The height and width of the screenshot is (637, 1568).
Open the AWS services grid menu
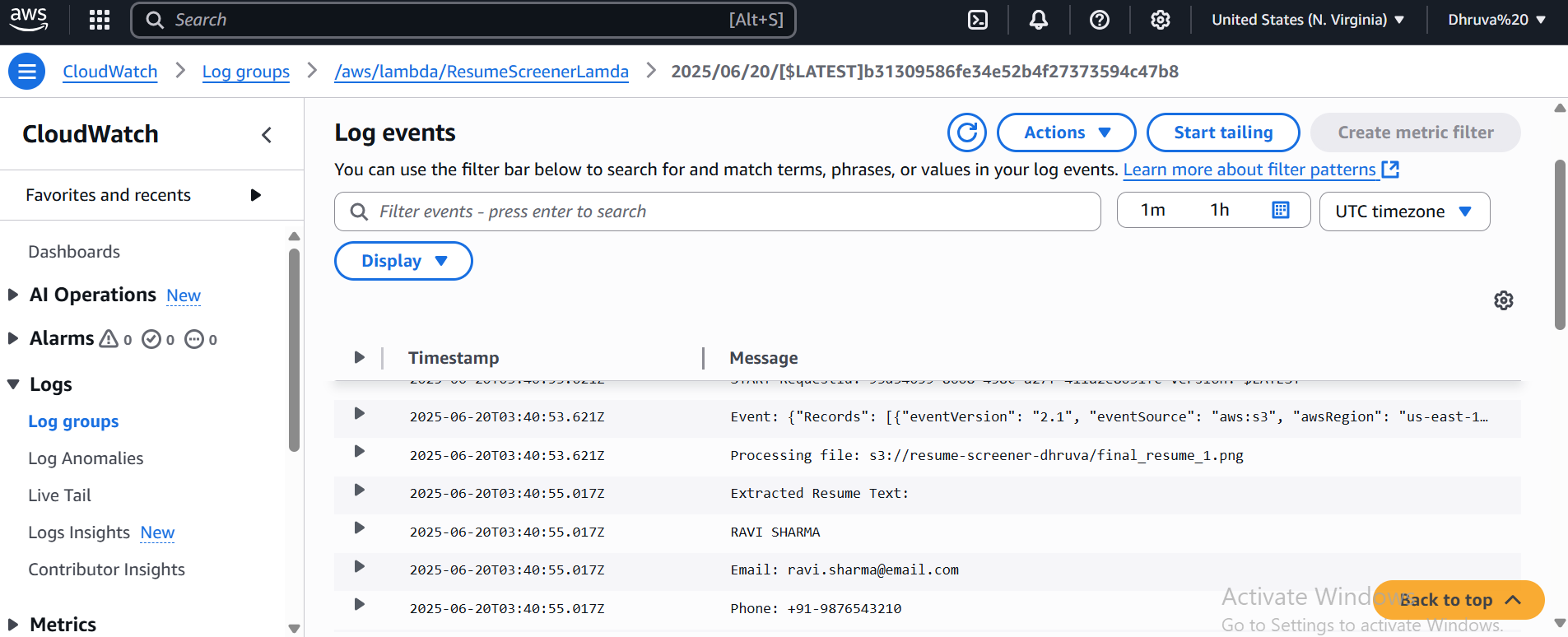pos(99,20)
